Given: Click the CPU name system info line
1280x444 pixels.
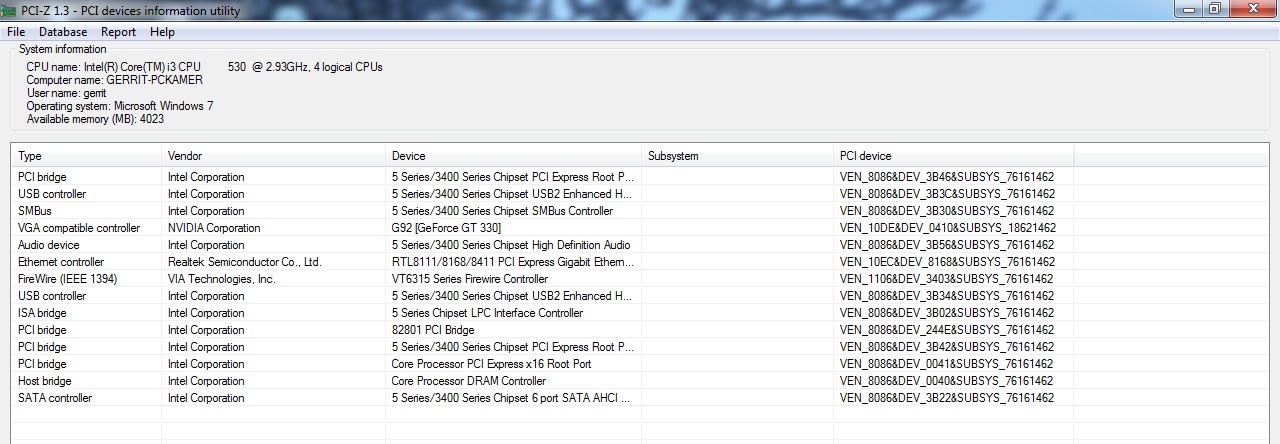Looking at the screenshot, I should point(204,67).
